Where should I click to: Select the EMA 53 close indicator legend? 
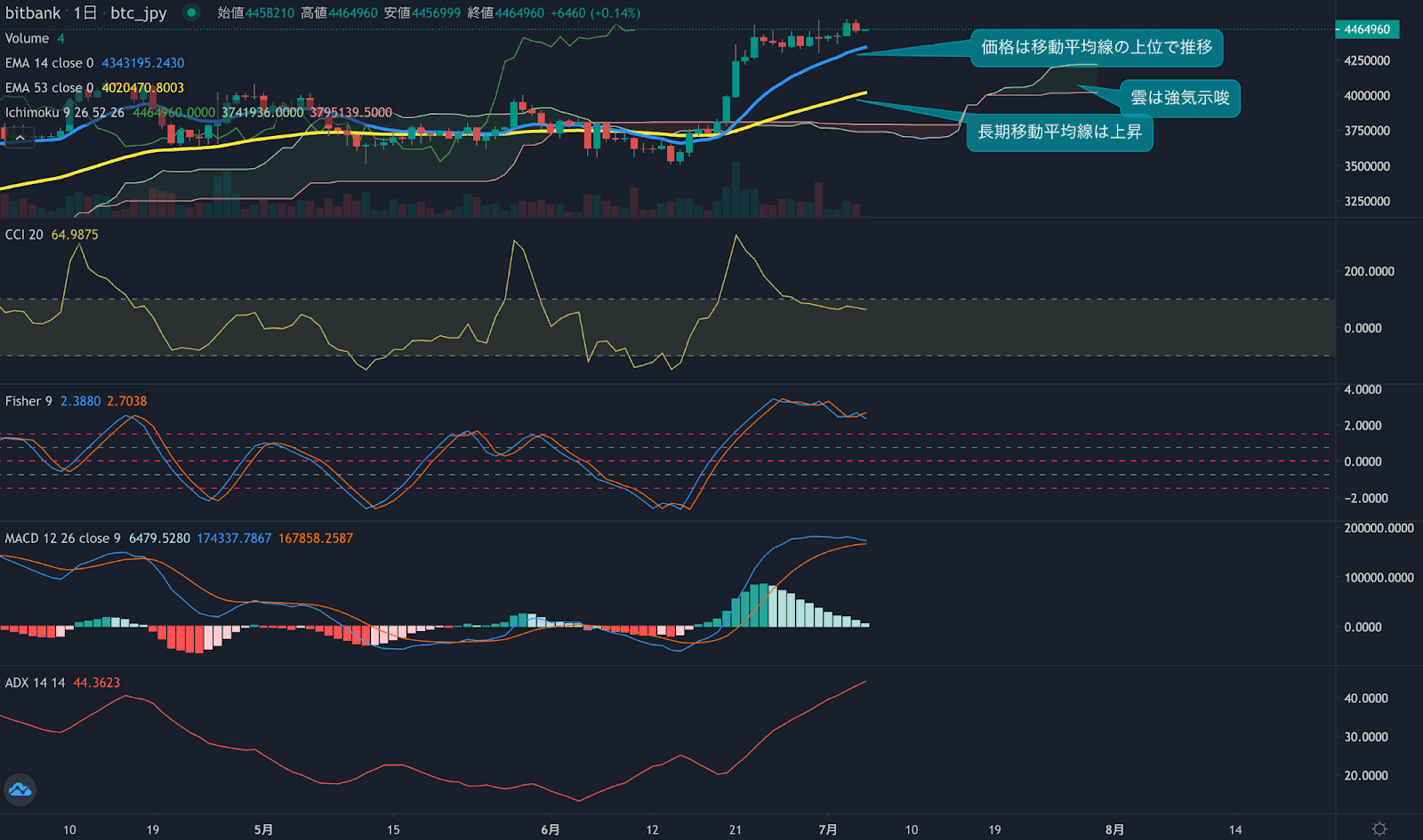(x=49, y=88)
